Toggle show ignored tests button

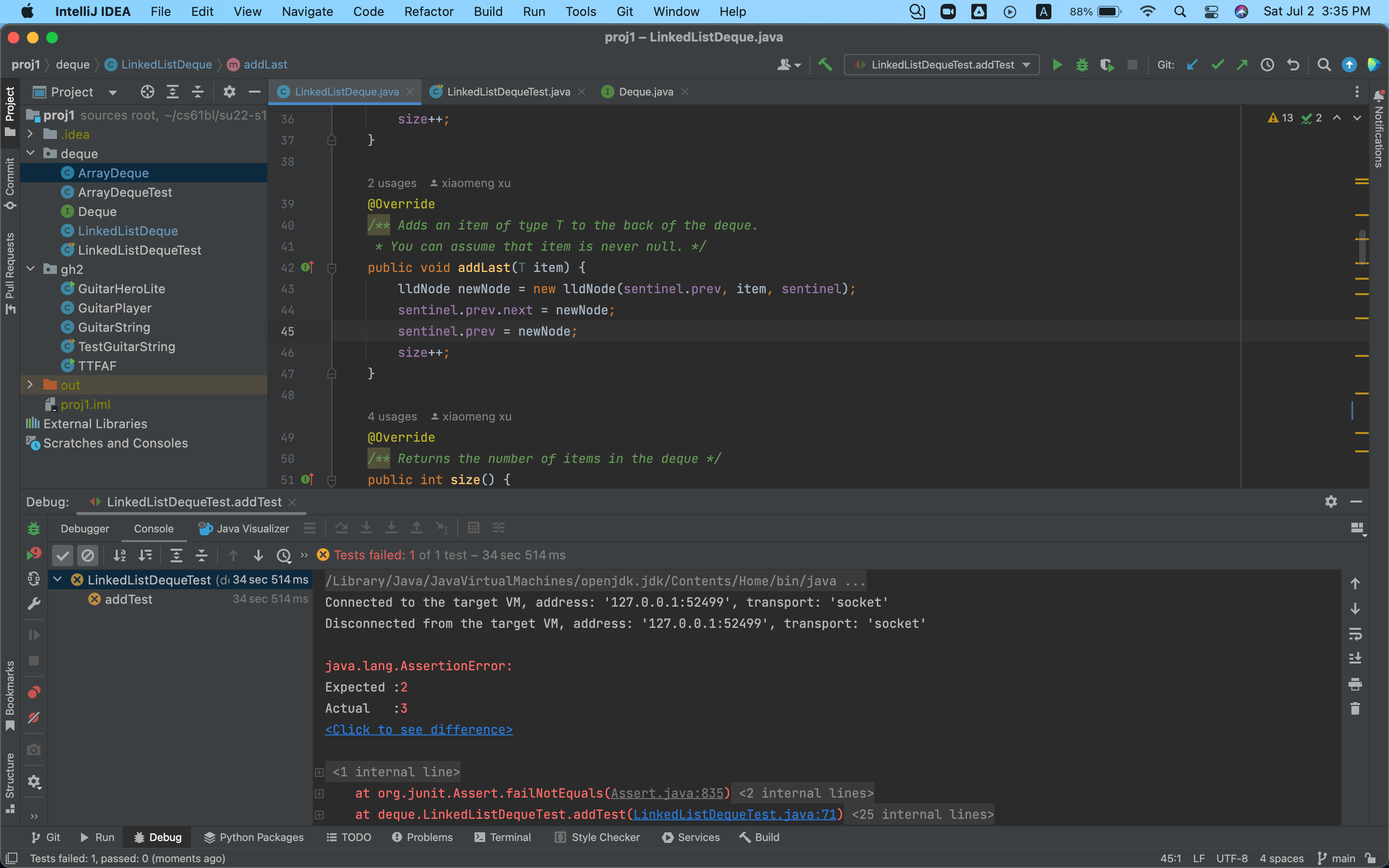click(87, 555)
